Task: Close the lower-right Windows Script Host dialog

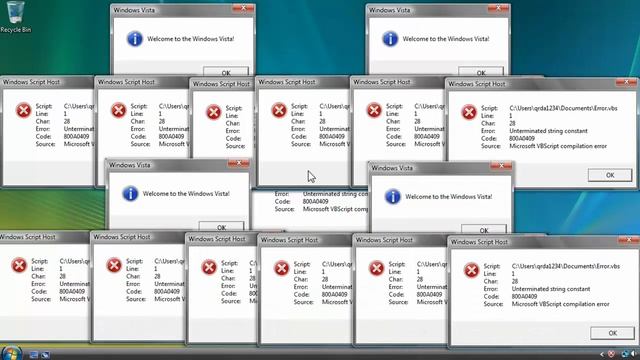Action: tap(629, 240)
